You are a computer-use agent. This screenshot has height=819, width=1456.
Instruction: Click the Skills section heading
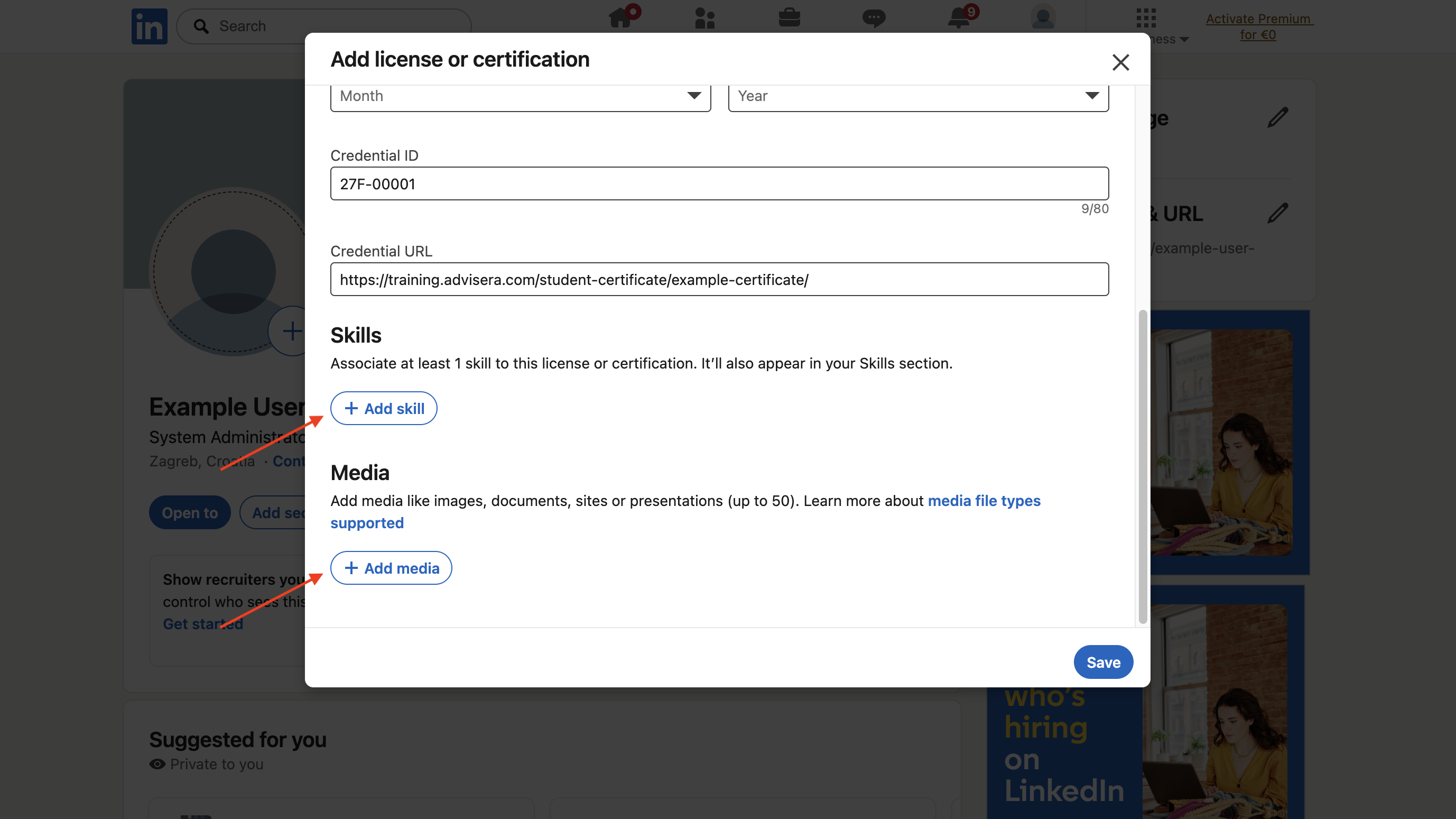(356, 335)
